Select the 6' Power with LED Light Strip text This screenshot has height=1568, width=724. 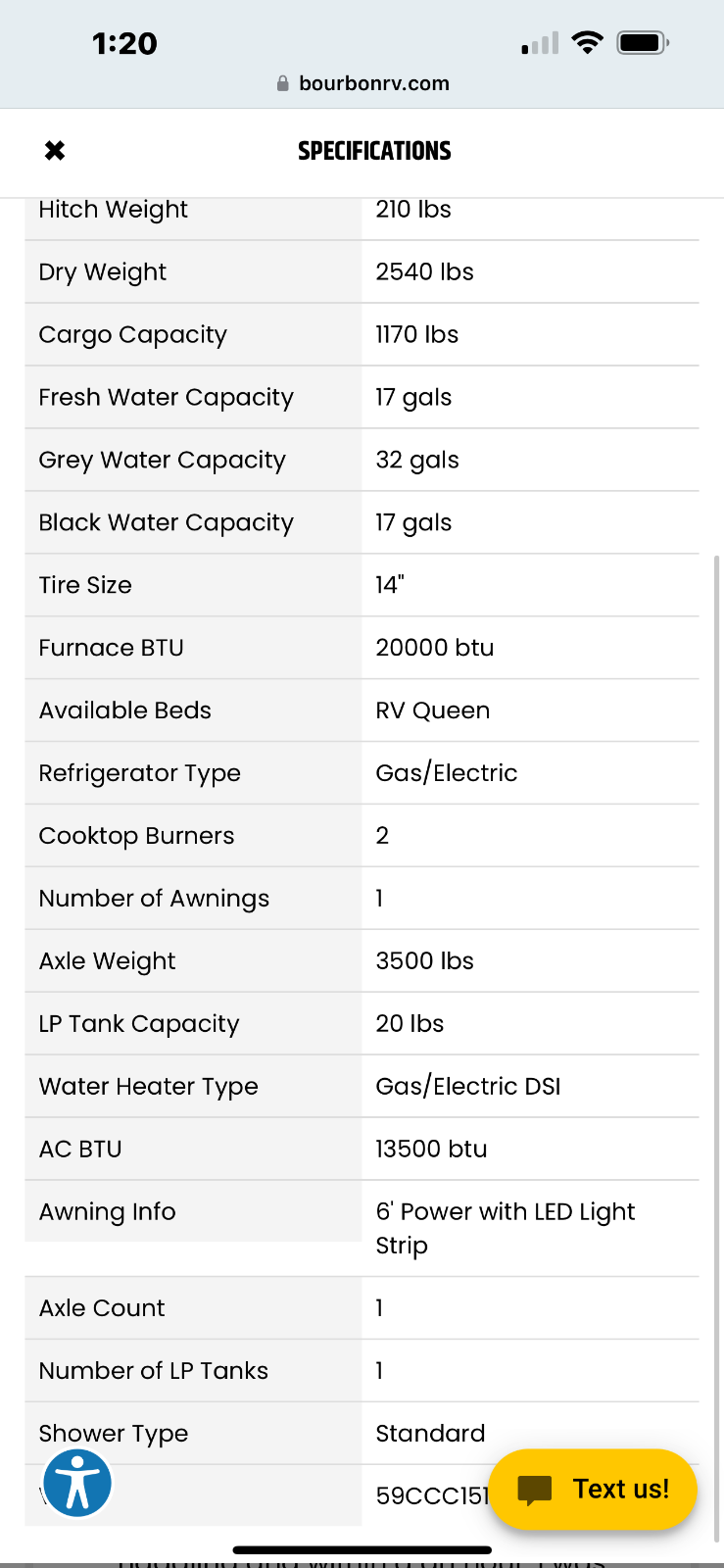(x=505, y=1228)
